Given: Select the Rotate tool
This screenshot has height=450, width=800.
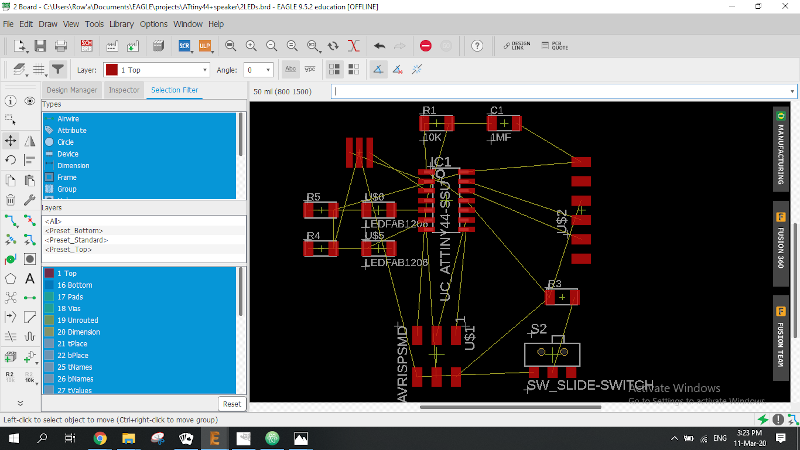Looking at the screenshot, I should (10, 160).
